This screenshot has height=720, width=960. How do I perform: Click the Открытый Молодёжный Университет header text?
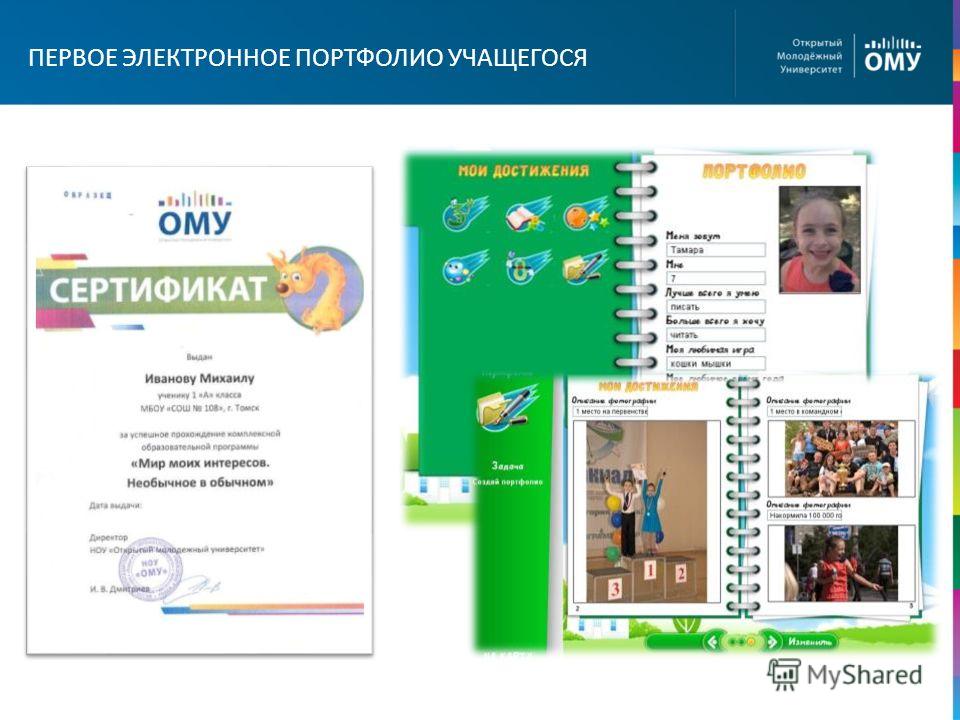(x=809, y=56)
